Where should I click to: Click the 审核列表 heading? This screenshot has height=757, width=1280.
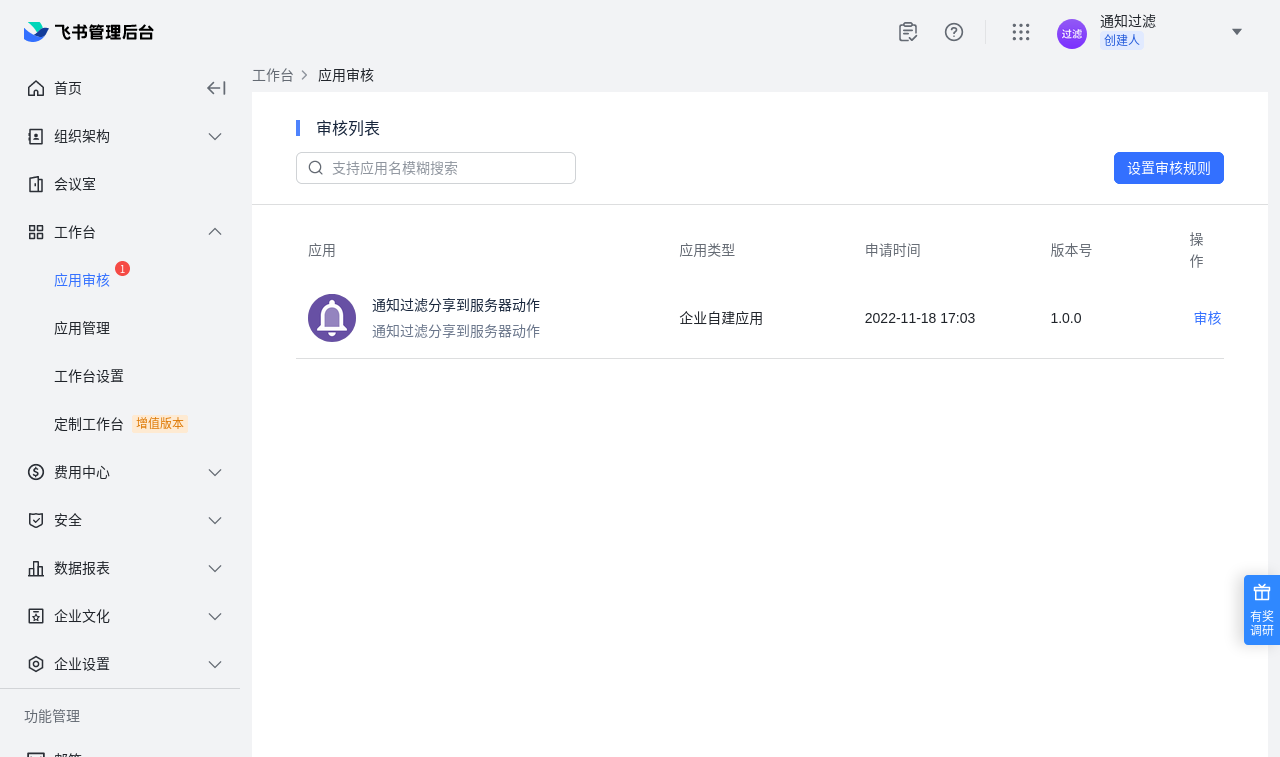348,128
